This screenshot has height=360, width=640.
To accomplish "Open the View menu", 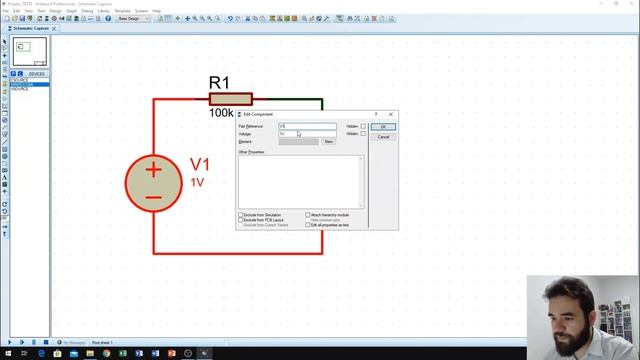I will (x=29, y=11).
